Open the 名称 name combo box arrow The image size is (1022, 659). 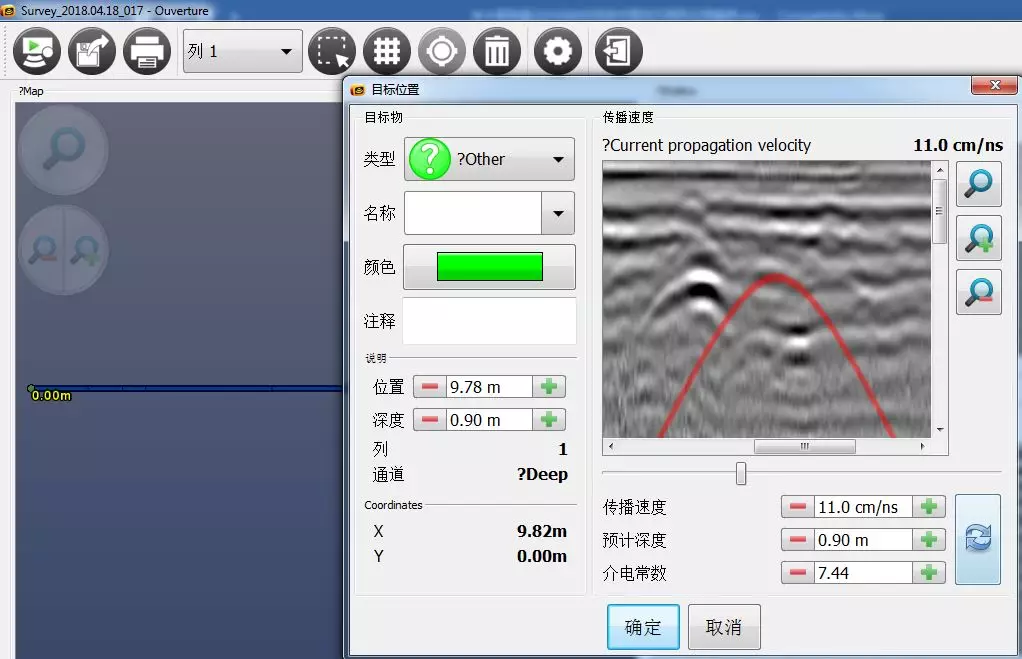pos(557,213)
